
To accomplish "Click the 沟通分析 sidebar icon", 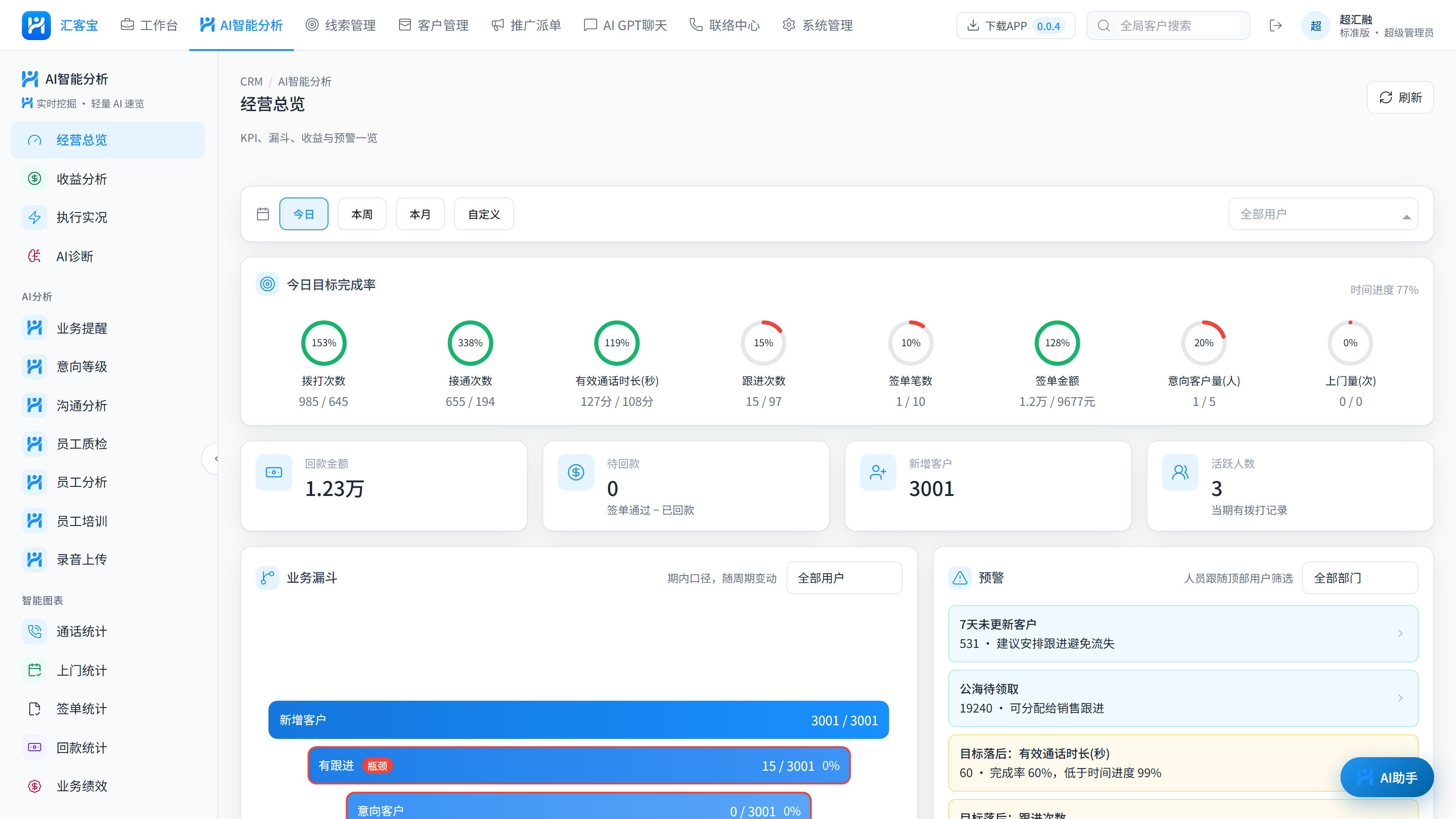I will (35, 405).
